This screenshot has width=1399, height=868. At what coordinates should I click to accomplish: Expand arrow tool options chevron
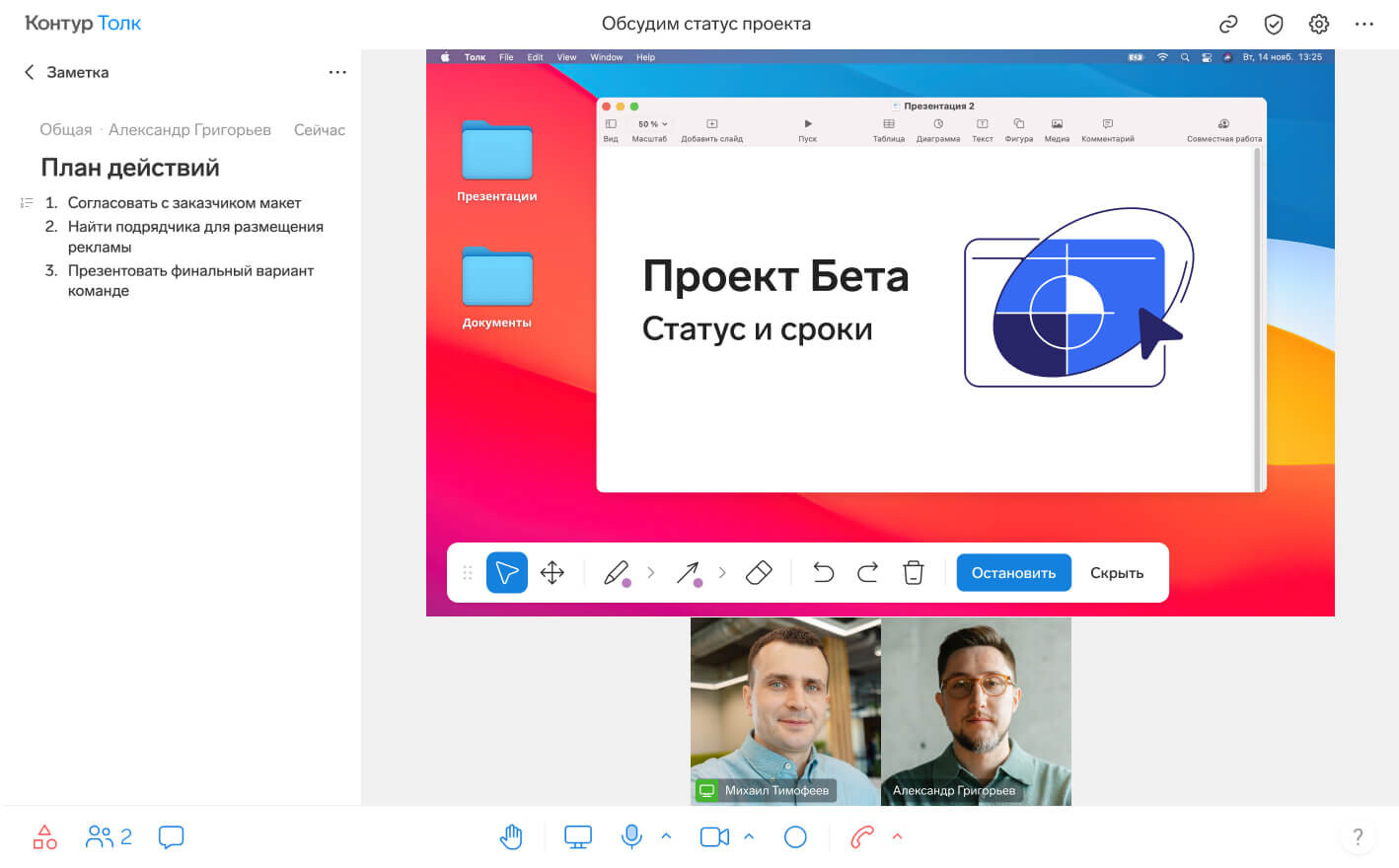pos(722,572)
